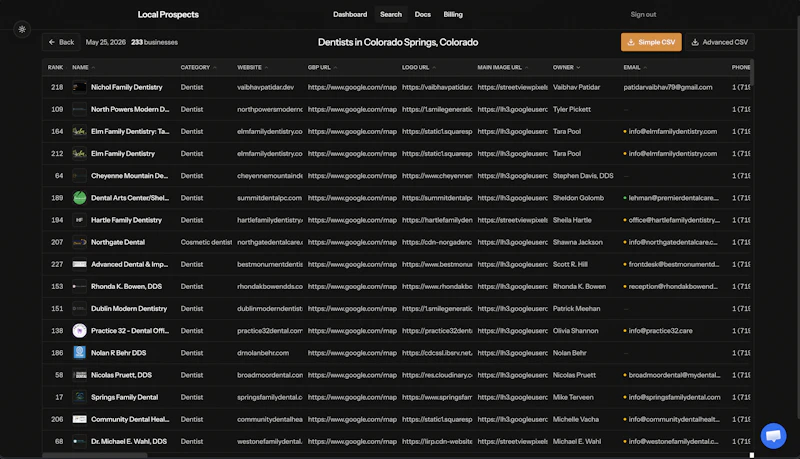
Task: Click Dublin Modern Dentistry logo
Action: (x=80, y=309)
